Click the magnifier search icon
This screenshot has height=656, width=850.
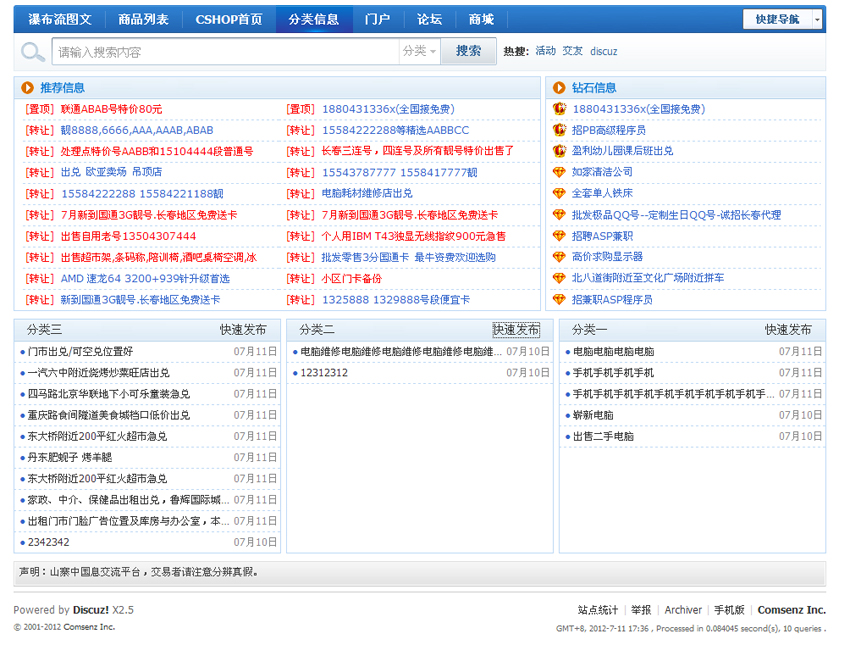(x=33, y=52)
